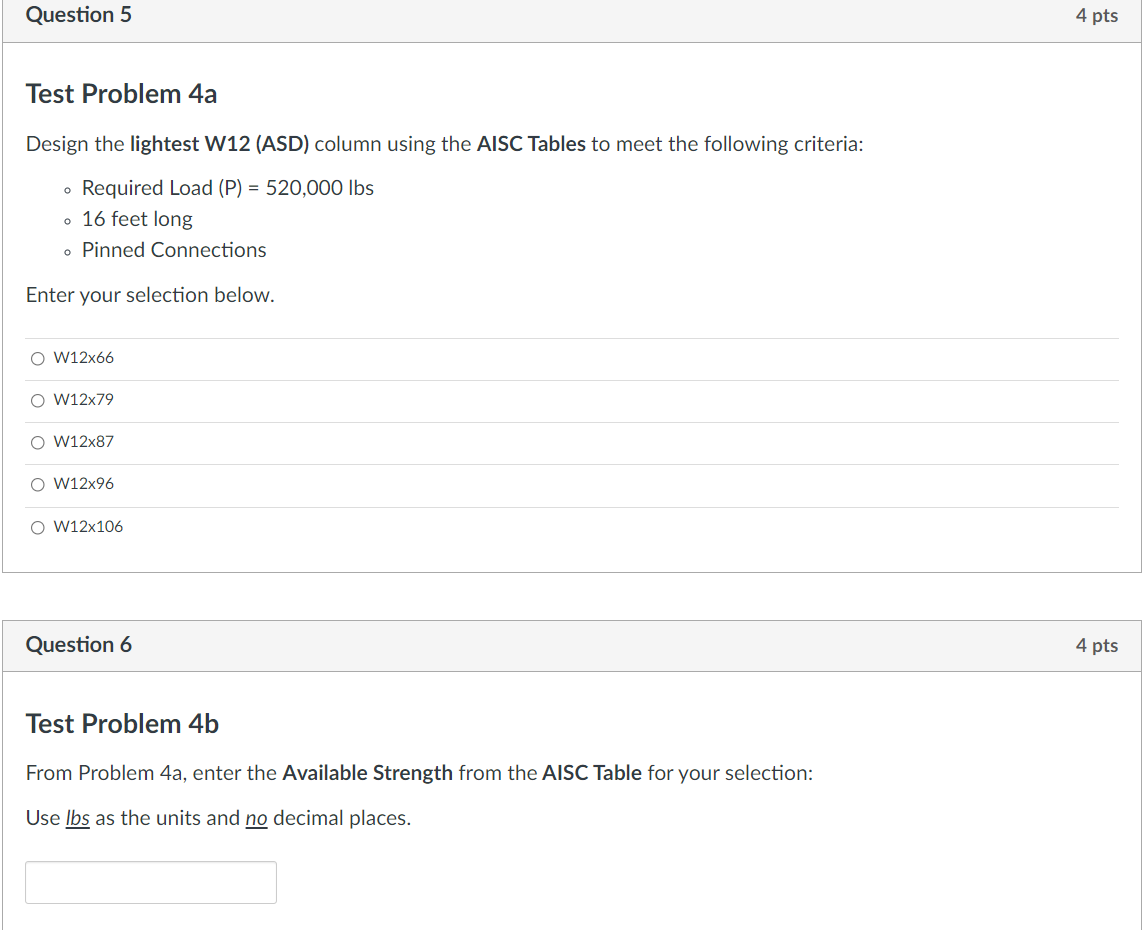Click the Question 5 header title
Viewport: 1143px width, 930px height.
79,15
